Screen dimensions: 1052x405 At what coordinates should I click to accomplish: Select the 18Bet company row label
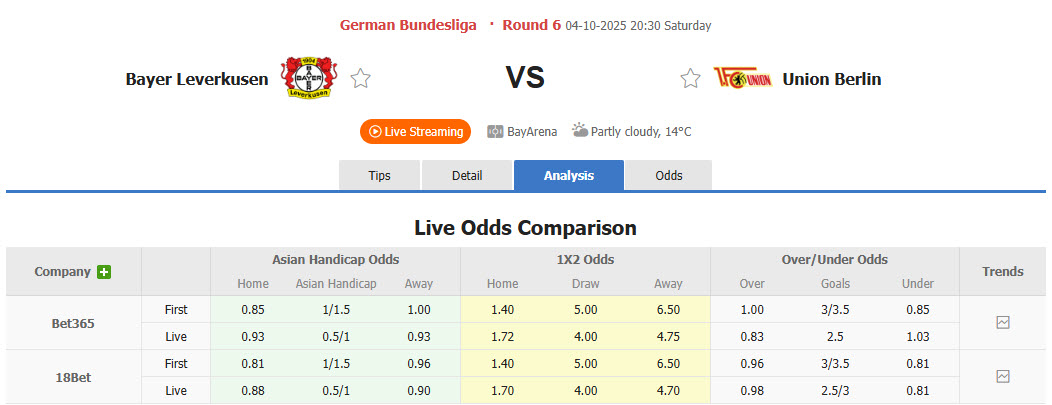click(x=74, y=377)
